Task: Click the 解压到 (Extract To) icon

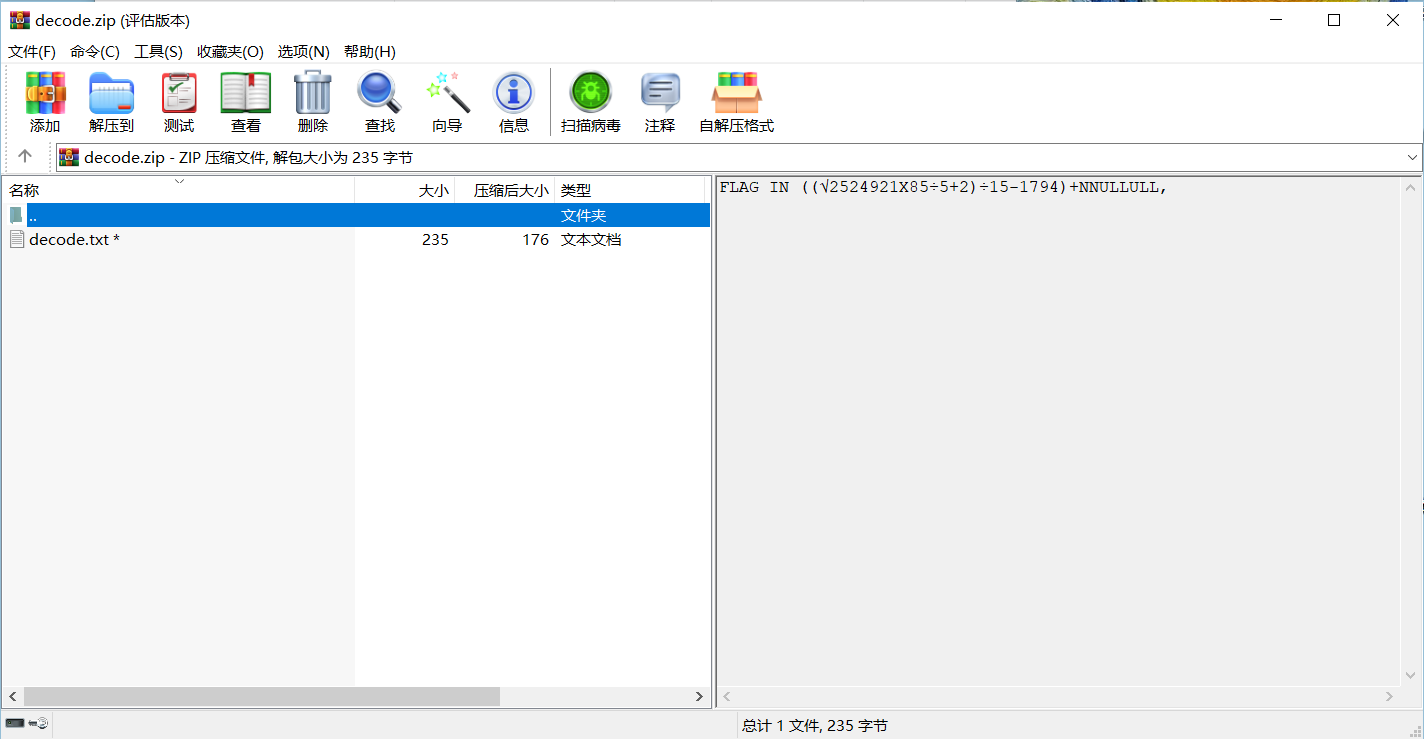Action: pyautogui.click(x=111, y=94)
